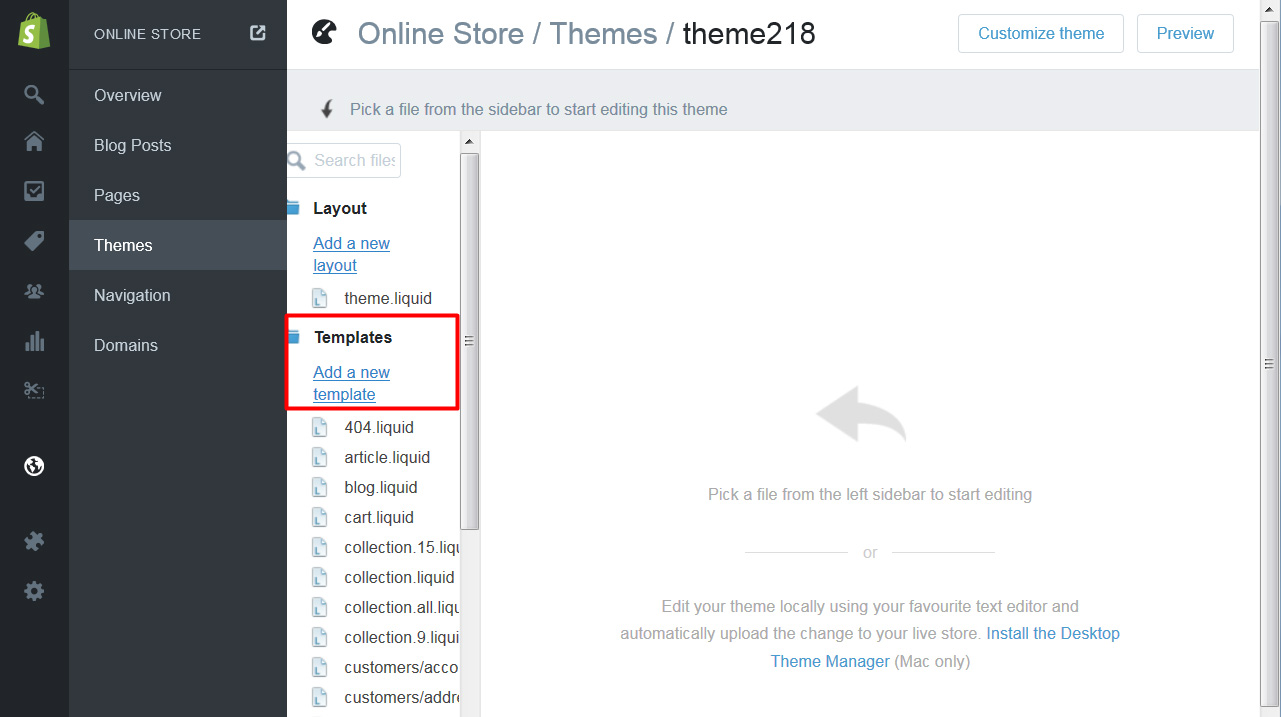
Task: Click Themes breadcrumb link
Action: pos(603,33)
